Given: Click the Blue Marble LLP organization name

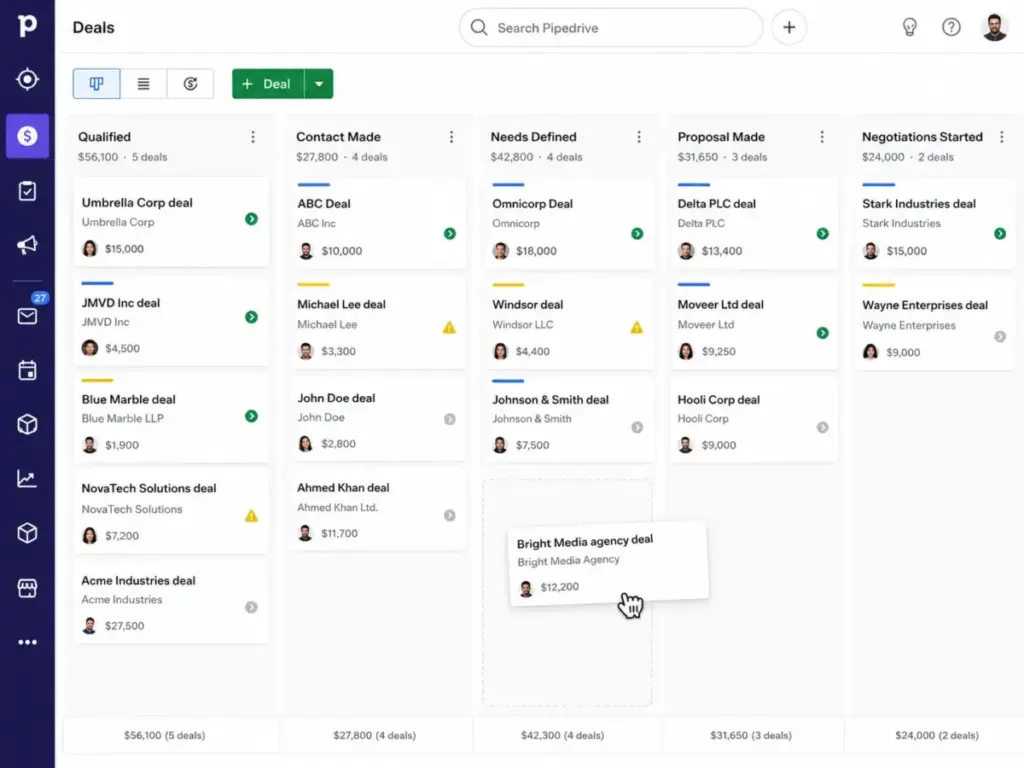Looking at the screenshot, I should pos(123,419).
